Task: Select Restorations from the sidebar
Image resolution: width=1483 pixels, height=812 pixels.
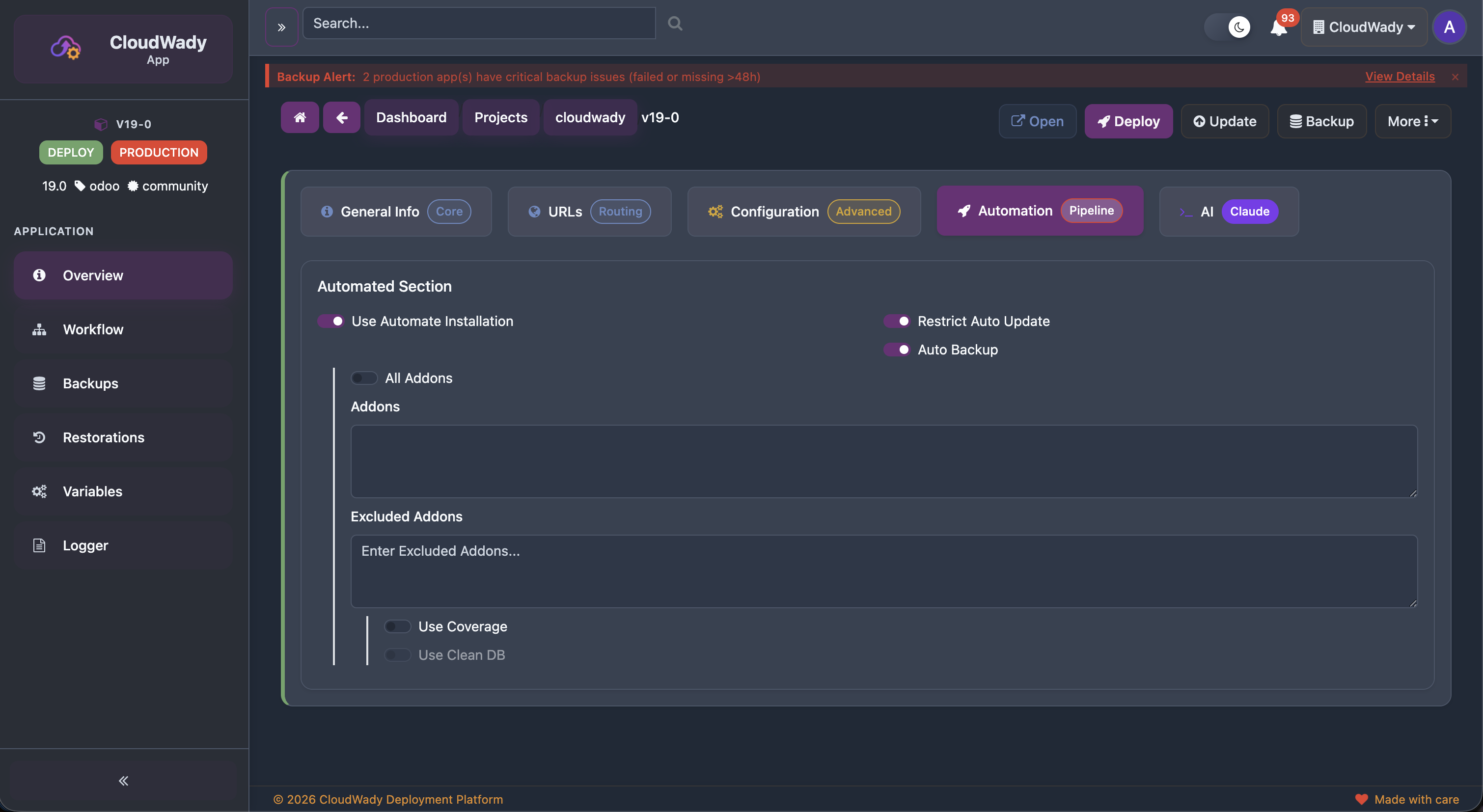Action: click(103, 437)
